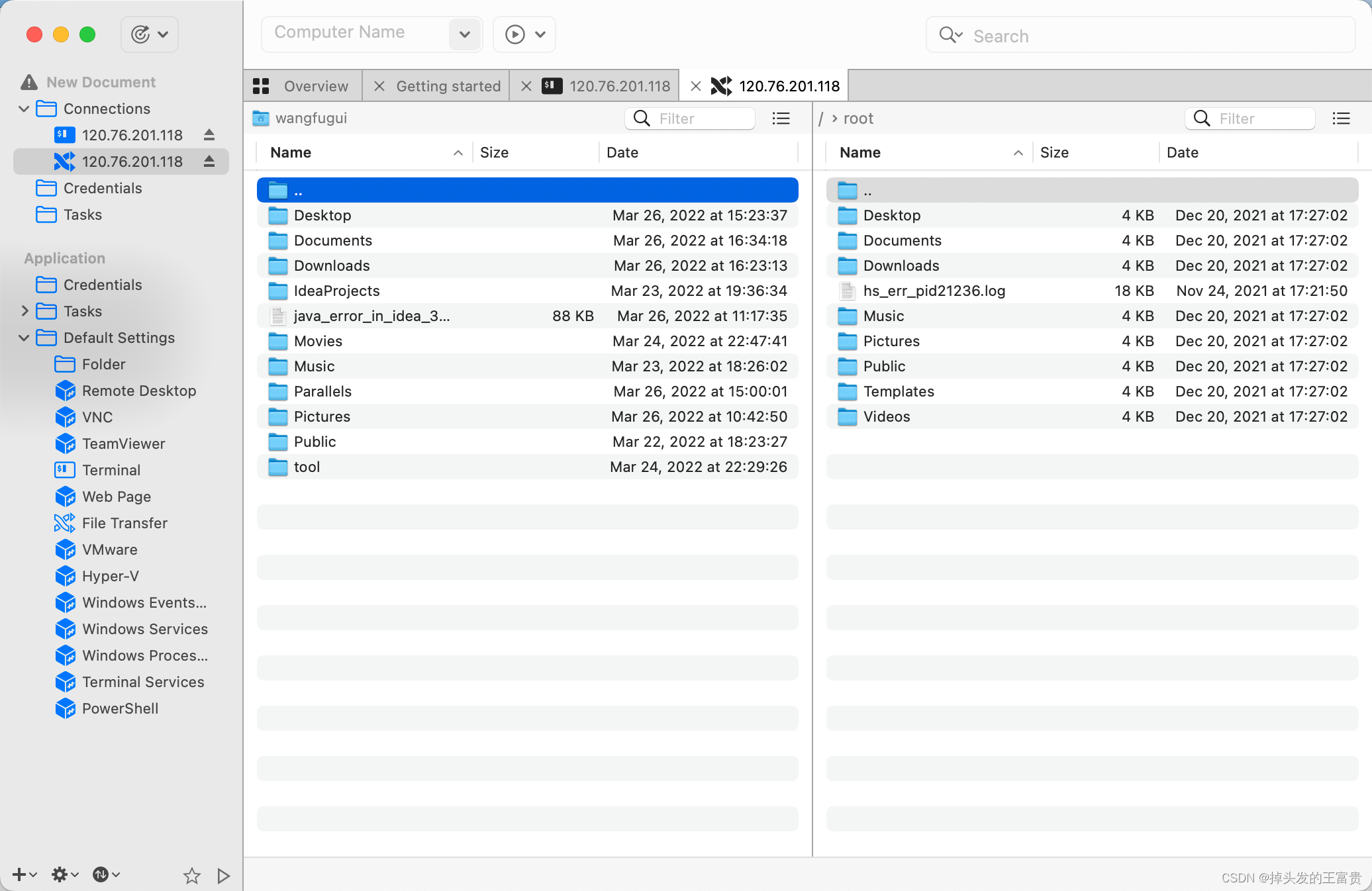Click eject icon for terminal connection 120.76.201.118

(x=209, y=135)
